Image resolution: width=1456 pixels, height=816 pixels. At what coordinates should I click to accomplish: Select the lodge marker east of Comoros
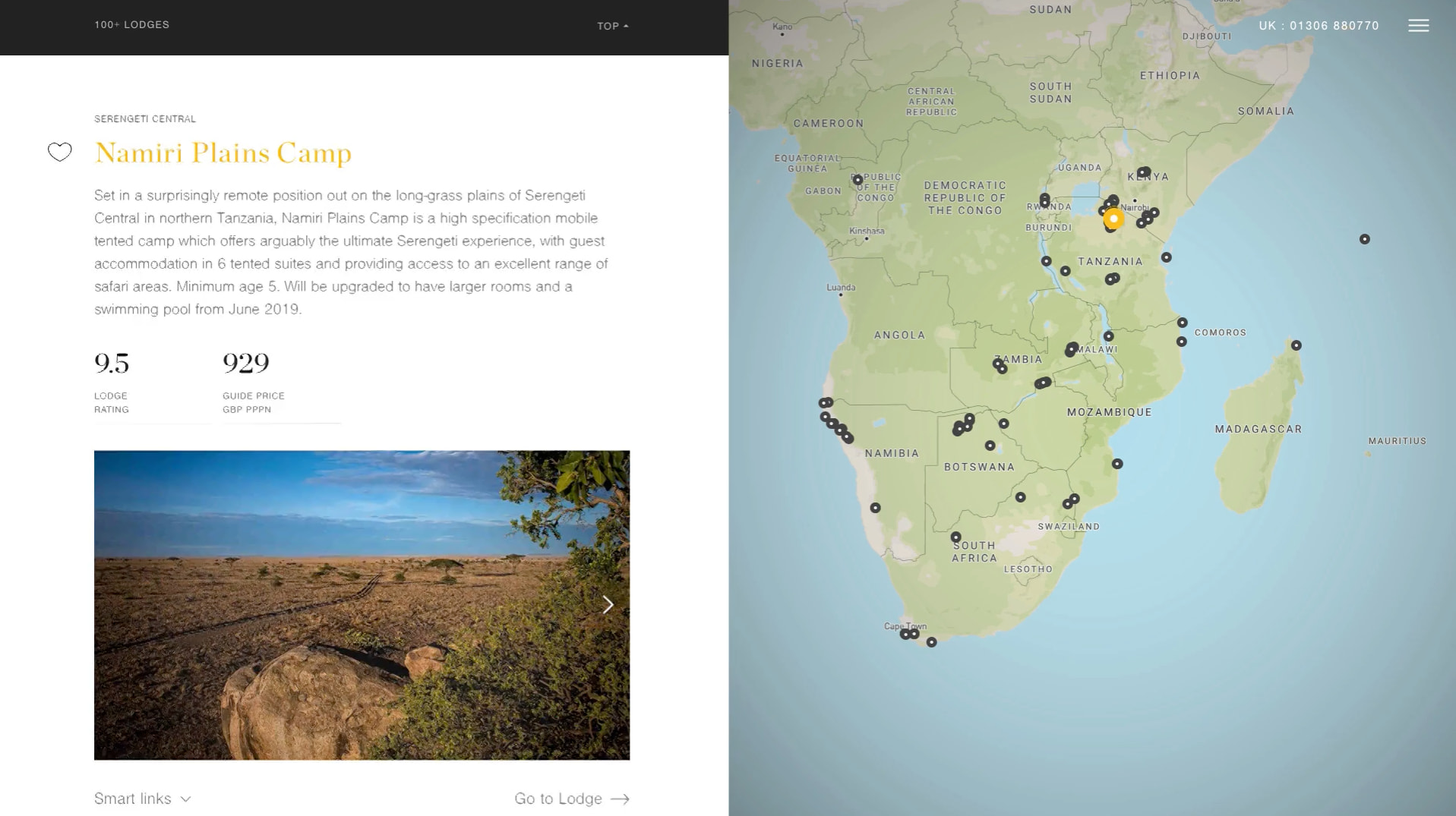tap(1296, 345)
